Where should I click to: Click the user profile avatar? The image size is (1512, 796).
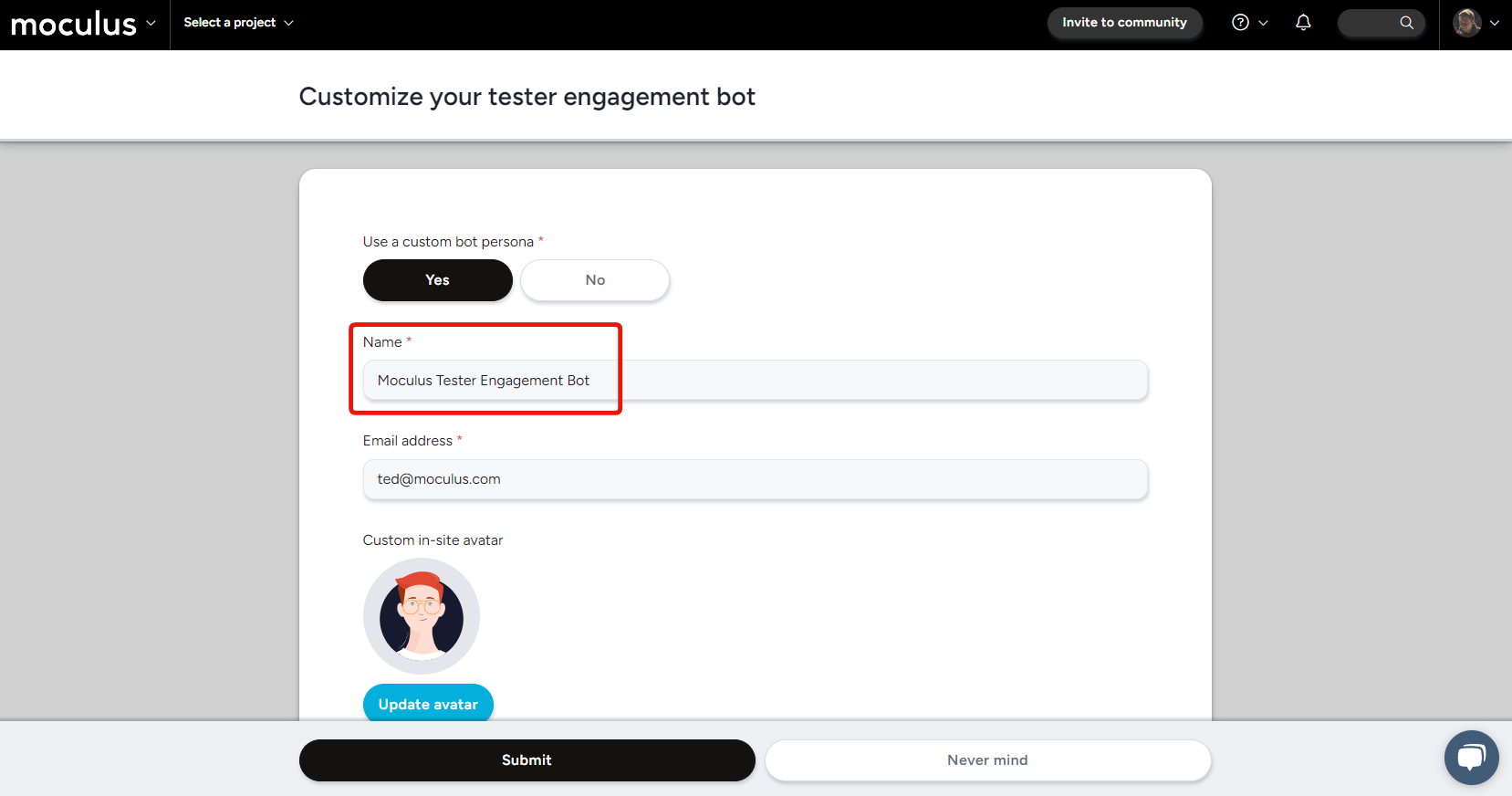click(1466, 23)
